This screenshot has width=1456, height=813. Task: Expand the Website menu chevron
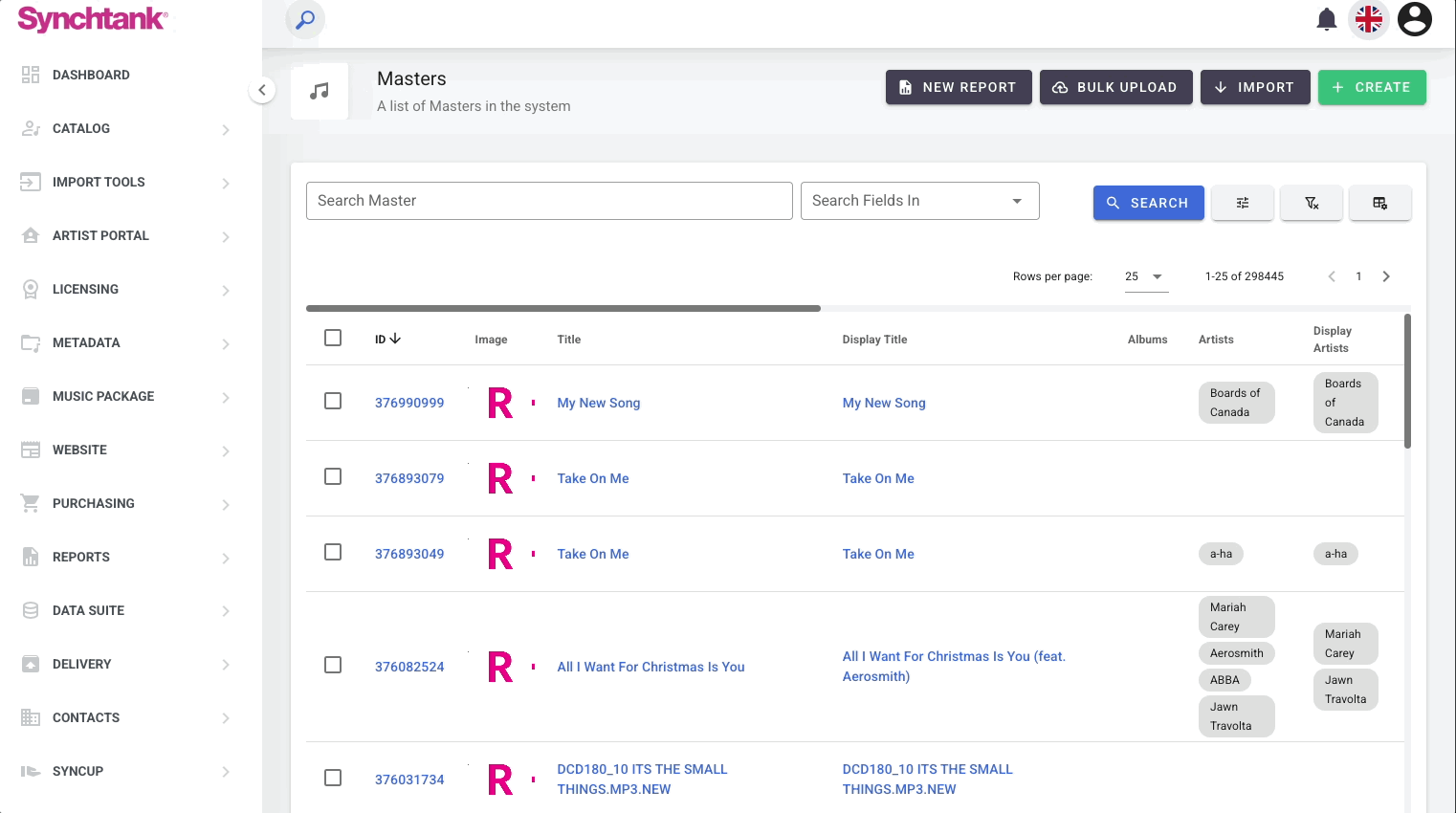click(x=226, y=450)
